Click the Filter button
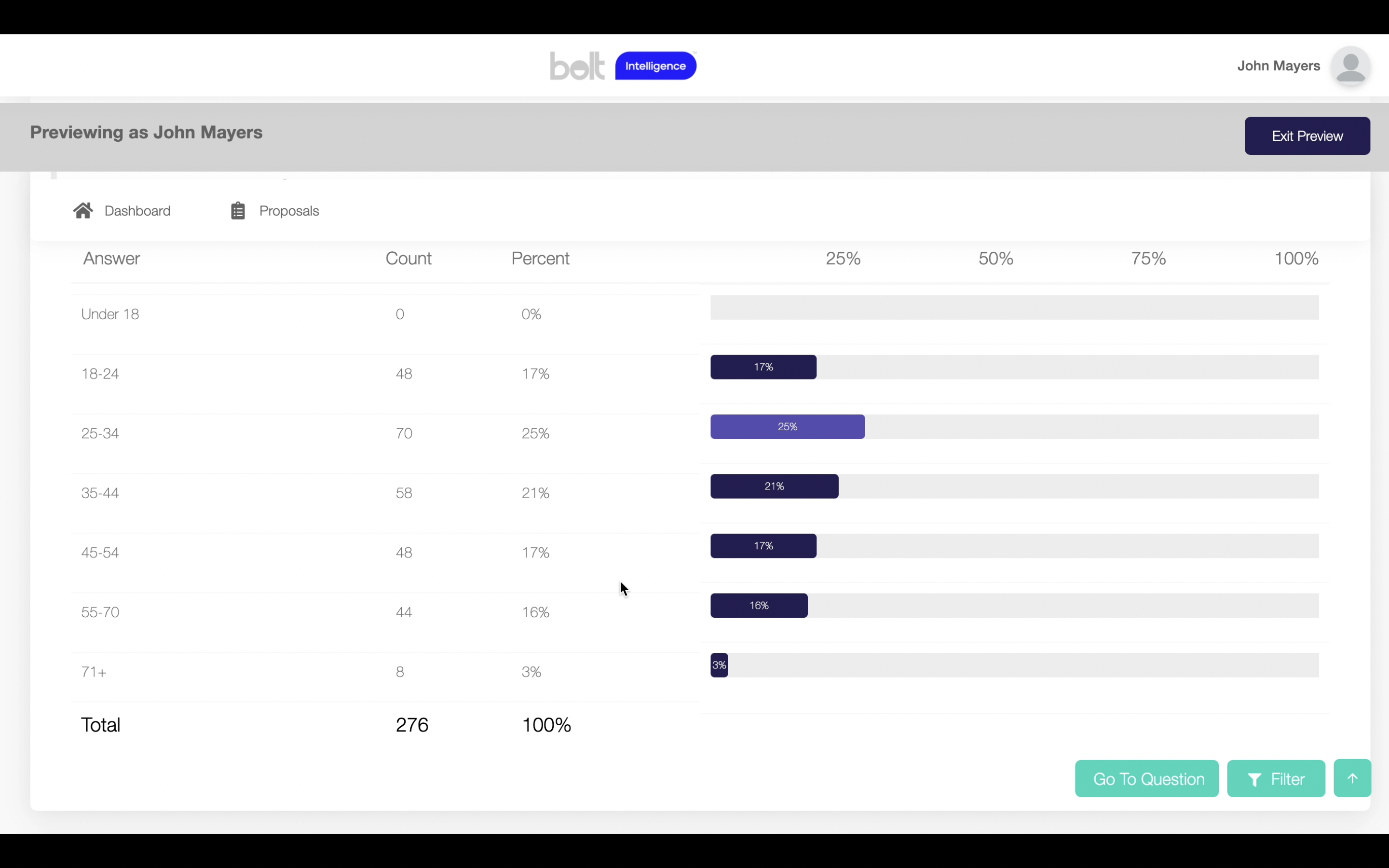The width and height of the screenshot is (1389, 868). point(1276,778)
